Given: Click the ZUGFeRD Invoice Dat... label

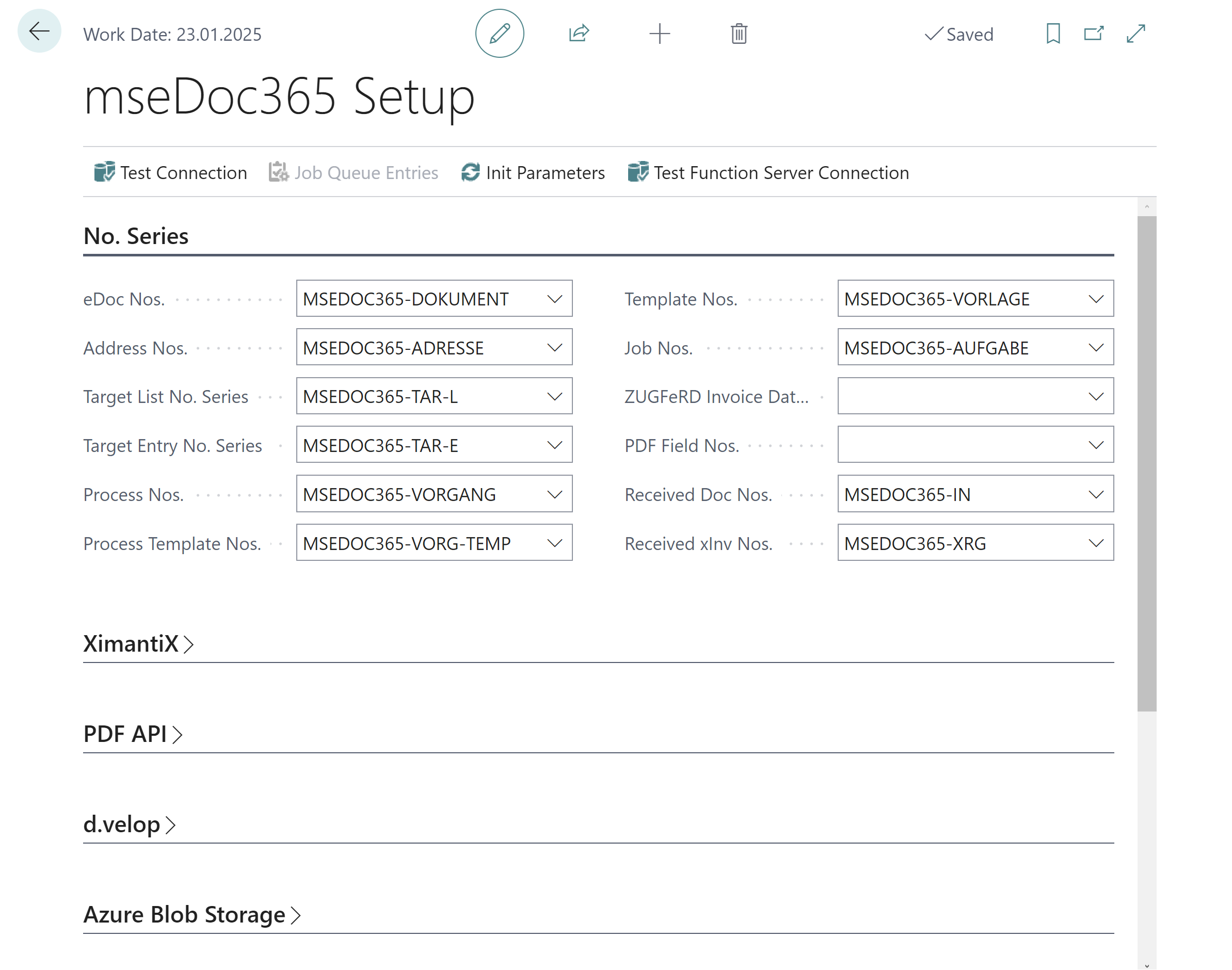Looking at the screenshot, I should pyautogui.click(x=716, y=396).
